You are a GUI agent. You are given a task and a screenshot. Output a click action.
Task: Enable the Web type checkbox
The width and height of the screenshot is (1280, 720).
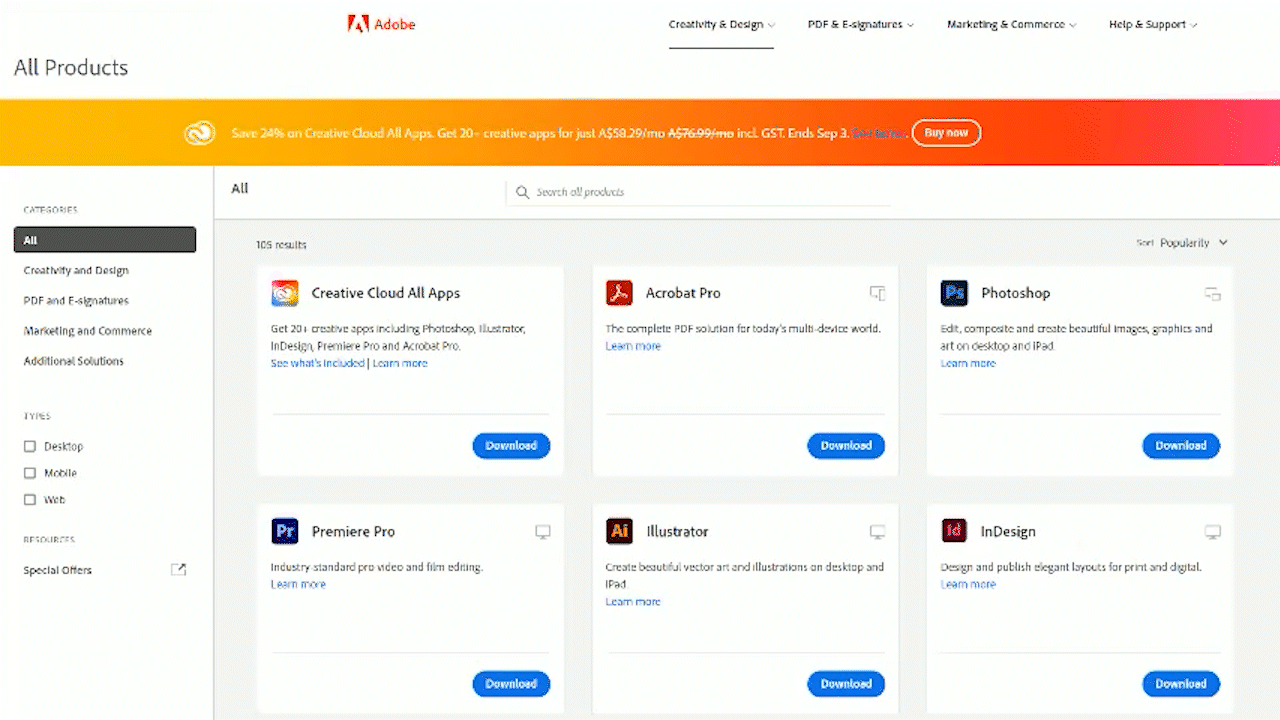point(30,499)
